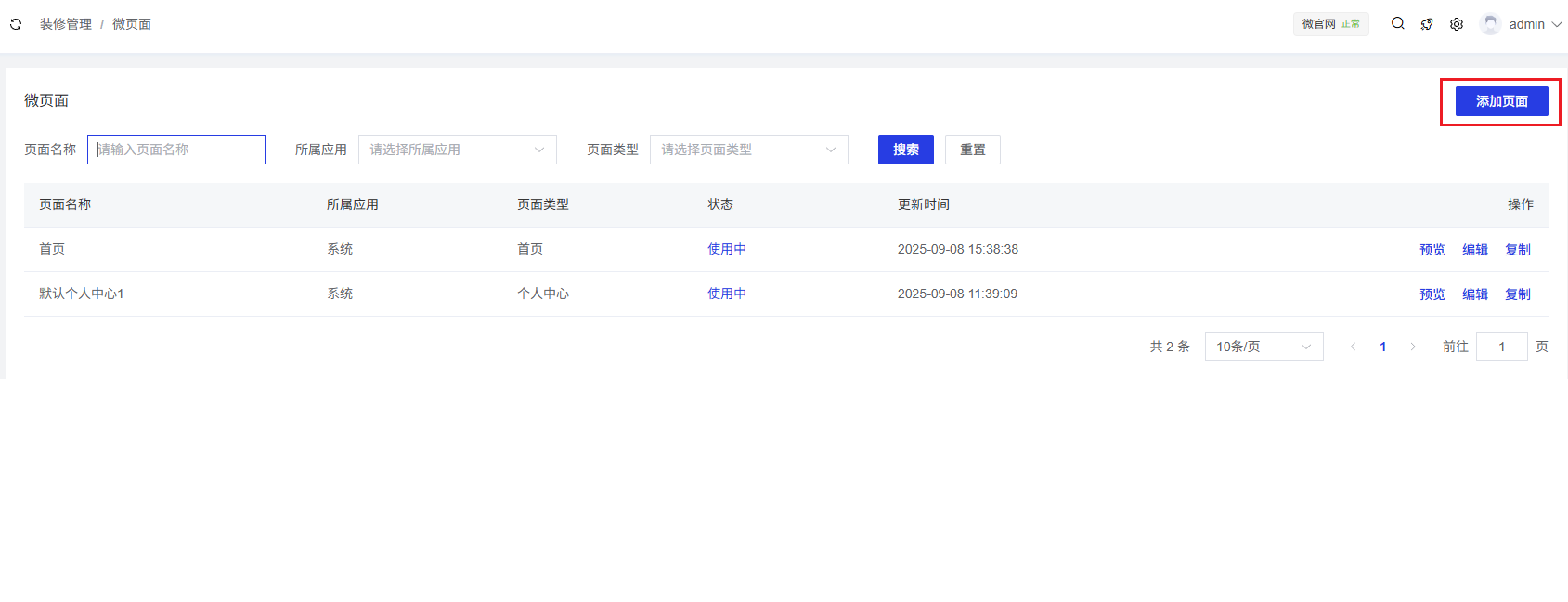Image resolution: width=1568 pixels, height=602 pixels.
Task: Go to previous page arrow in pagination
Action: pos(1353,347)
